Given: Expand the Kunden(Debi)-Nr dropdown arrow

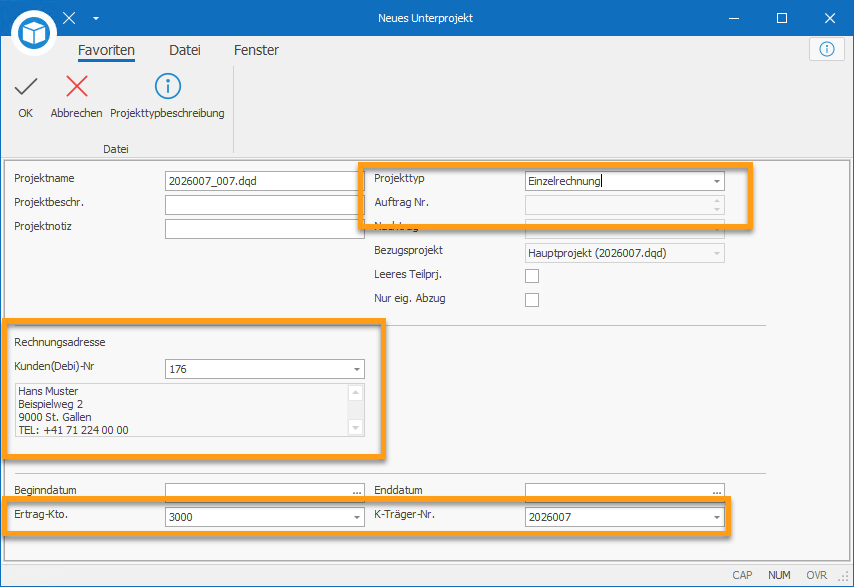Looking at the screenshot, I should 357,369.
